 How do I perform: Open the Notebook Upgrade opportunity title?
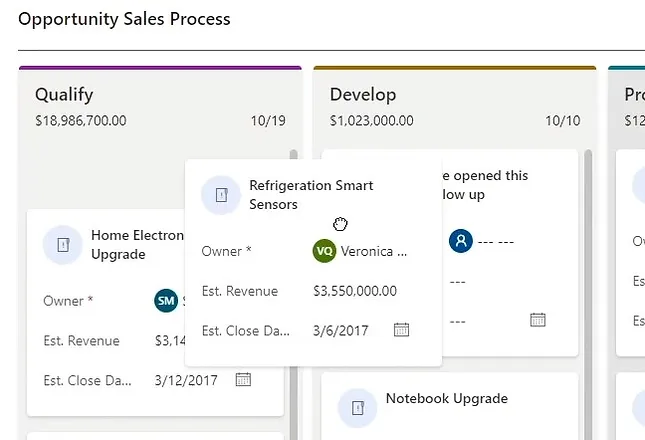(447, 398)
